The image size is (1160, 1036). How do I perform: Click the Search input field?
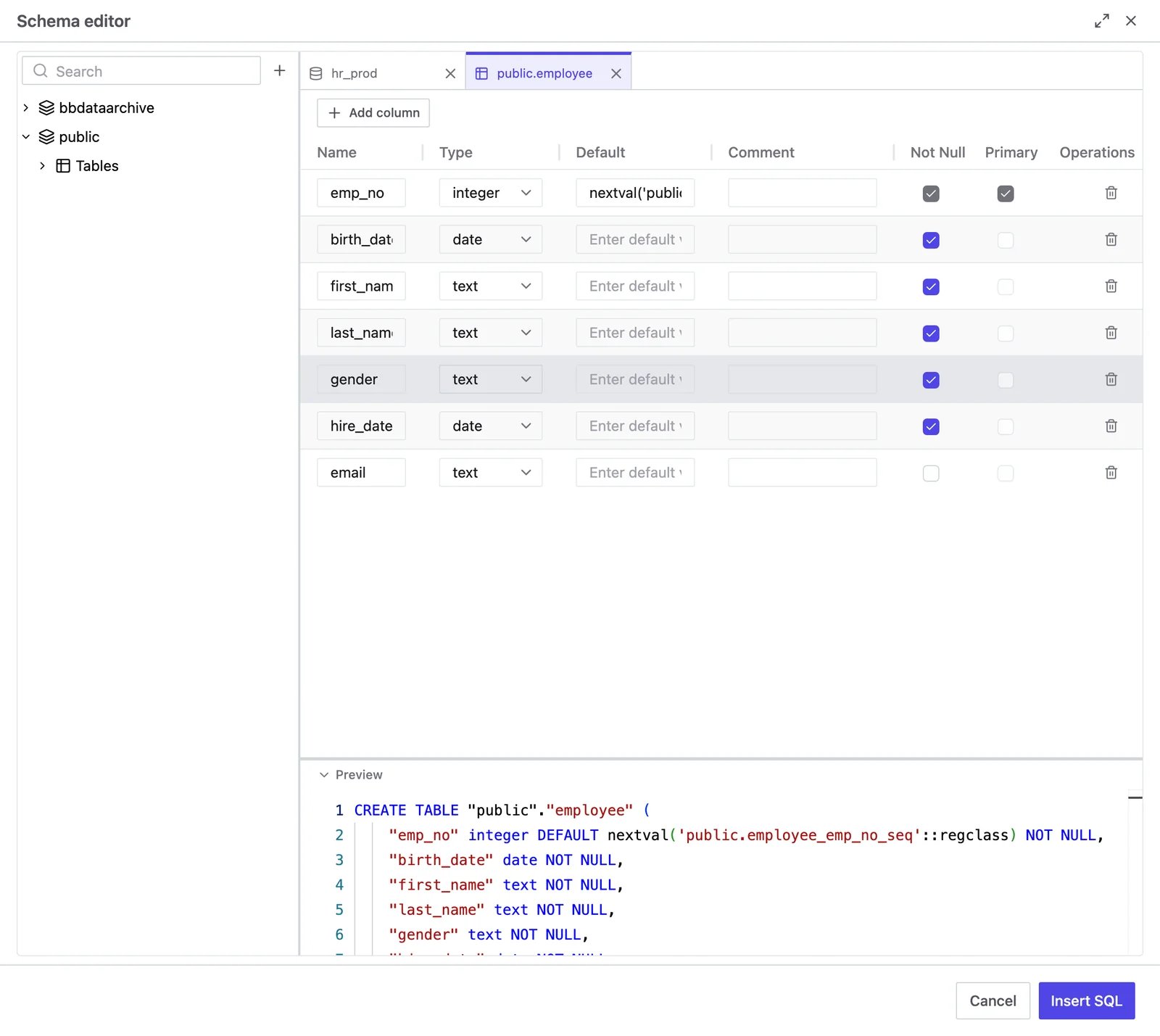(141, 71)
